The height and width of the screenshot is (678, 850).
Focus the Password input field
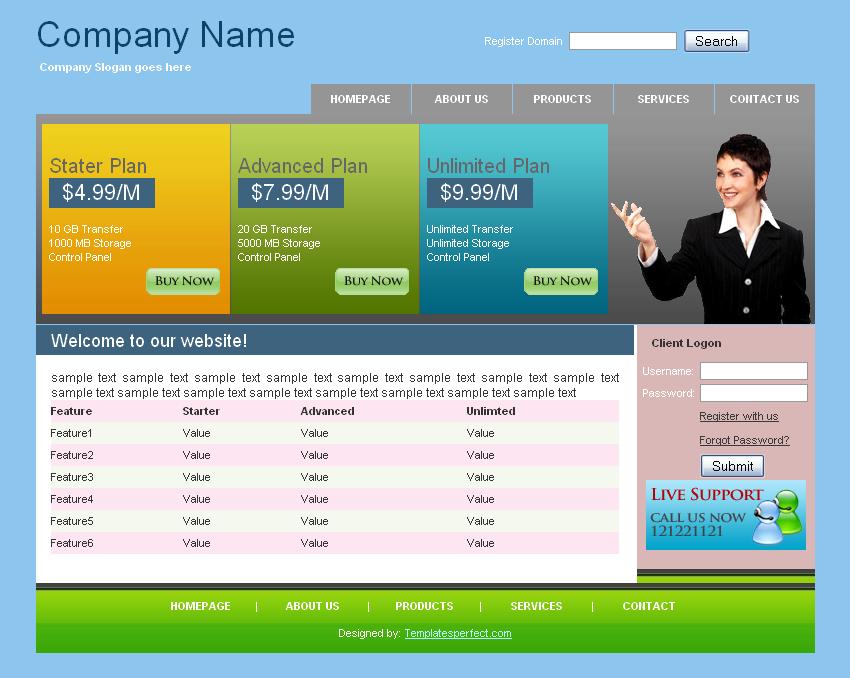pyautogui.click(x=754, y=393)
